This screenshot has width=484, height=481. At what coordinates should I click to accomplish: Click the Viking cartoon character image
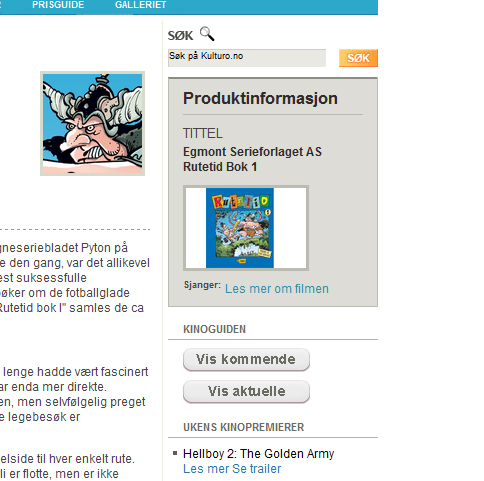(x=92, y=123)
